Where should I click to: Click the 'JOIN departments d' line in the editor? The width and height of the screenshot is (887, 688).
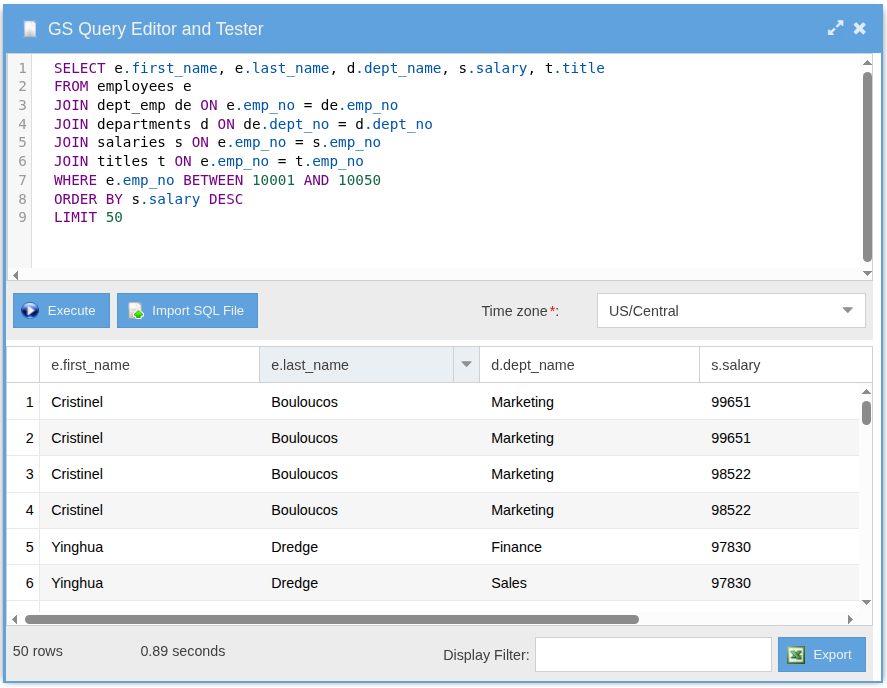pyautogui.click(x=243, y=124)
